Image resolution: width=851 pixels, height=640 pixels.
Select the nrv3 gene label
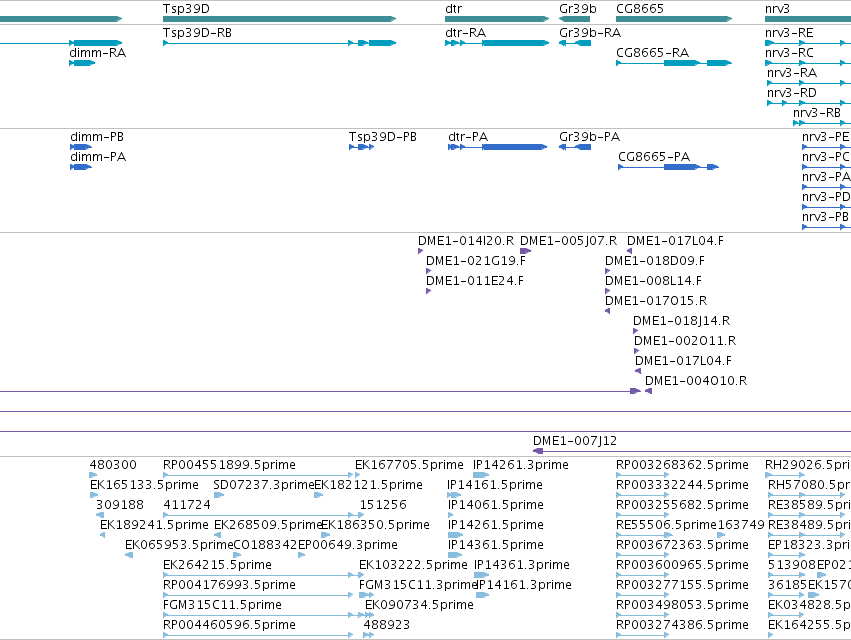[x=777, y=9]
